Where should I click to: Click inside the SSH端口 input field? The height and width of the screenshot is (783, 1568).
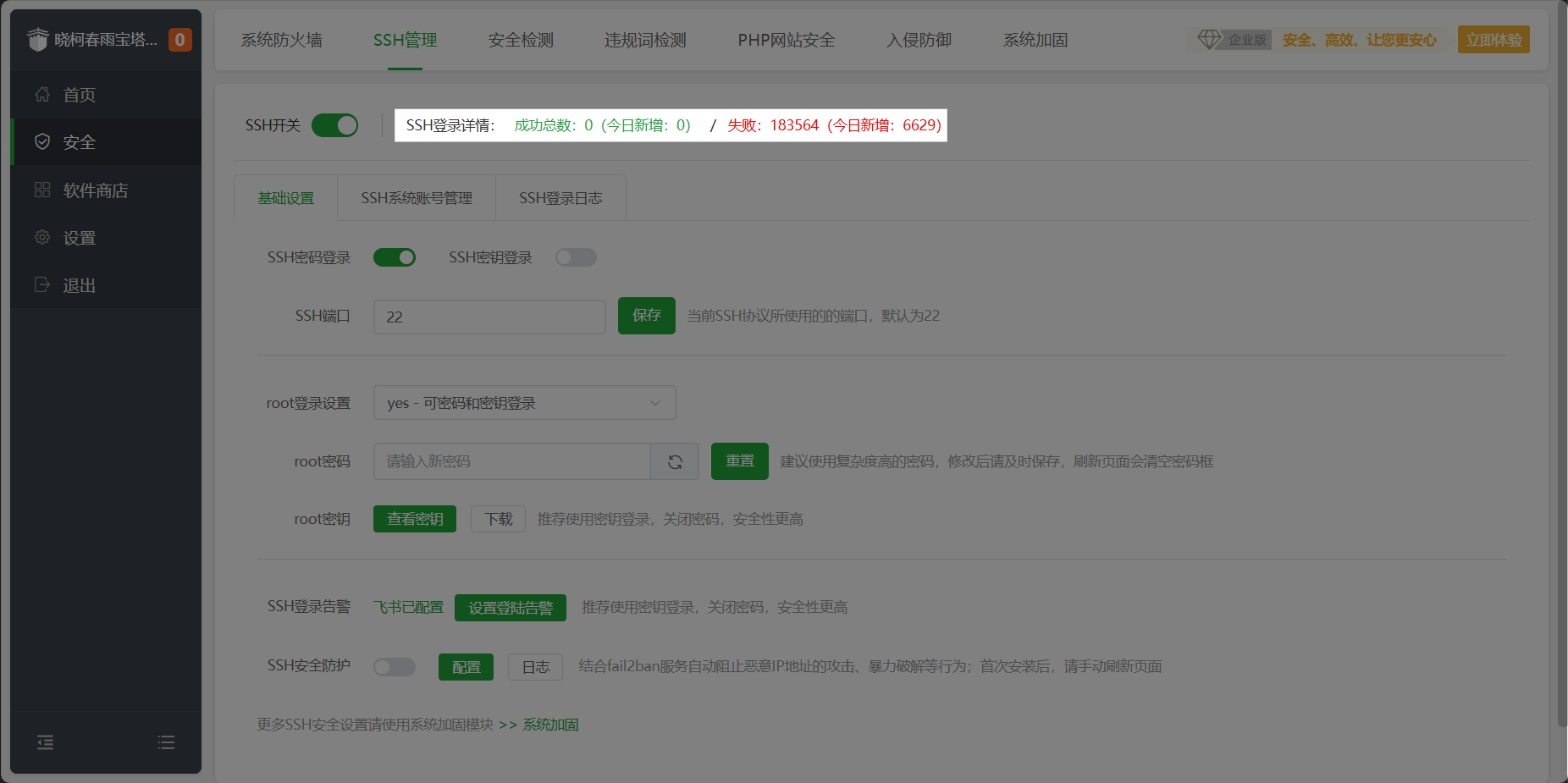coord(489,317)
